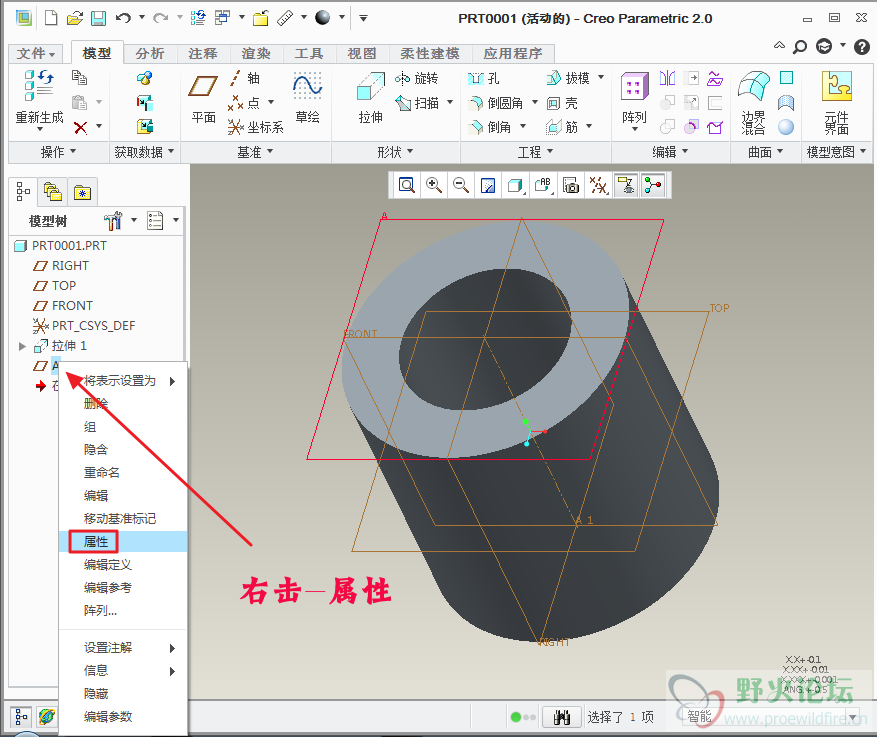This screenshot has height=737, width=877.
Task: Switch to the Folder Browser navigator tab
Action: (53, 192)
